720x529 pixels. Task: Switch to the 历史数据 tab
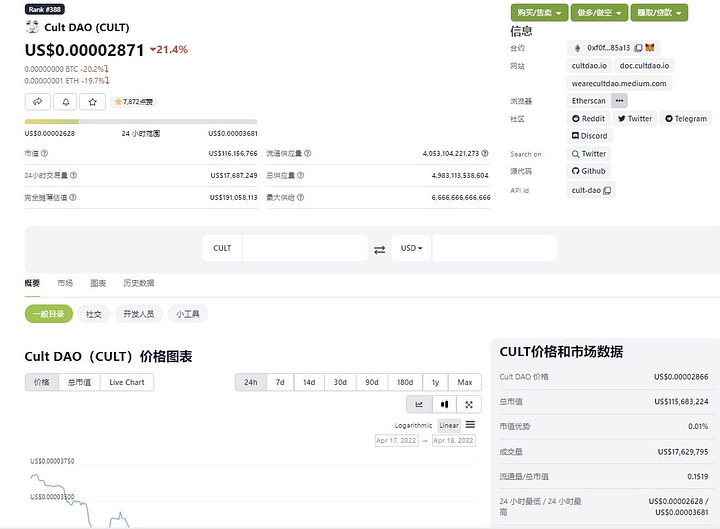click(138, 283)
